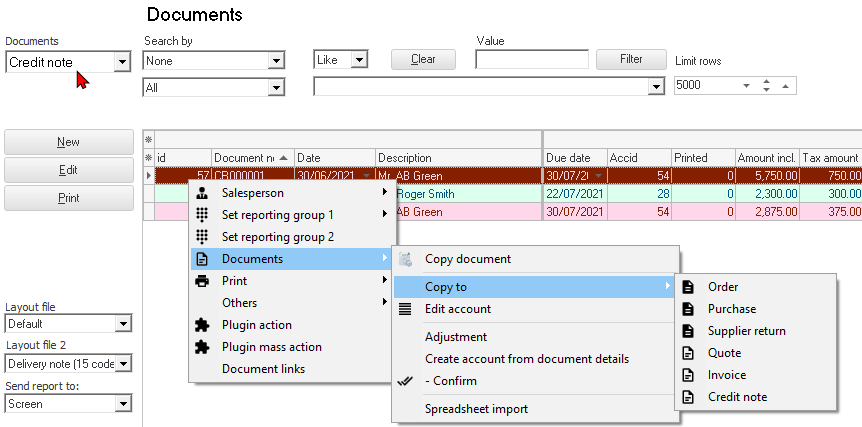Select Spreadsheet import menu entry
The height and width of the screenshot is (427, 862).
(x=476, y=409)
